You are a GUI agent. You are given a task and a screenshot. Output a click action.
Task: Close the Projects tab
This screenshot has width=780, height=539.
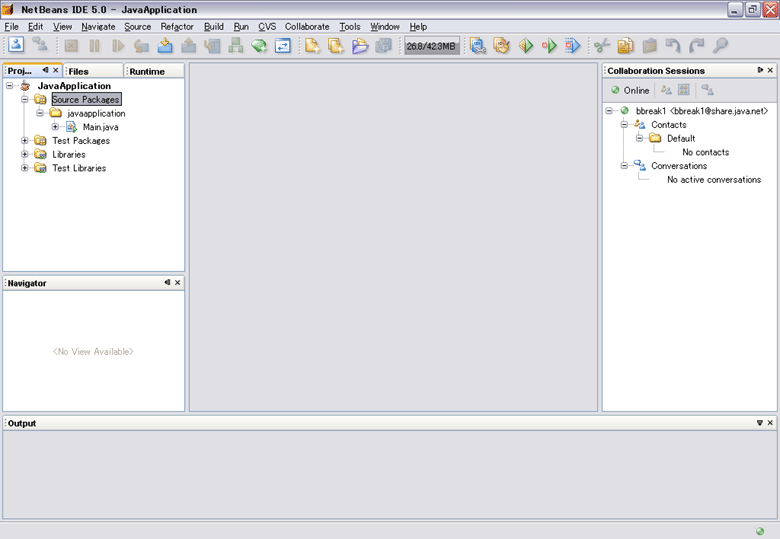(x=56, y=70)
